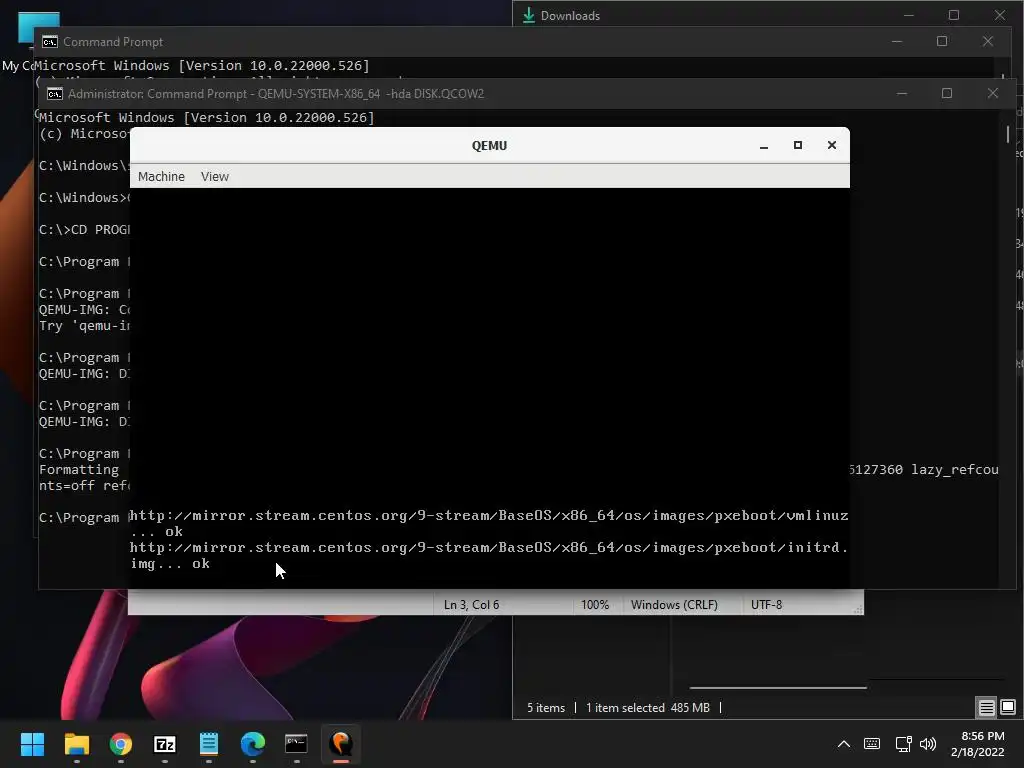Image resolution: width=1024 pixels, height=768 pixels.
Task: Close the Downloads window
Action: pyautogui.click(x=1000, y=15)
